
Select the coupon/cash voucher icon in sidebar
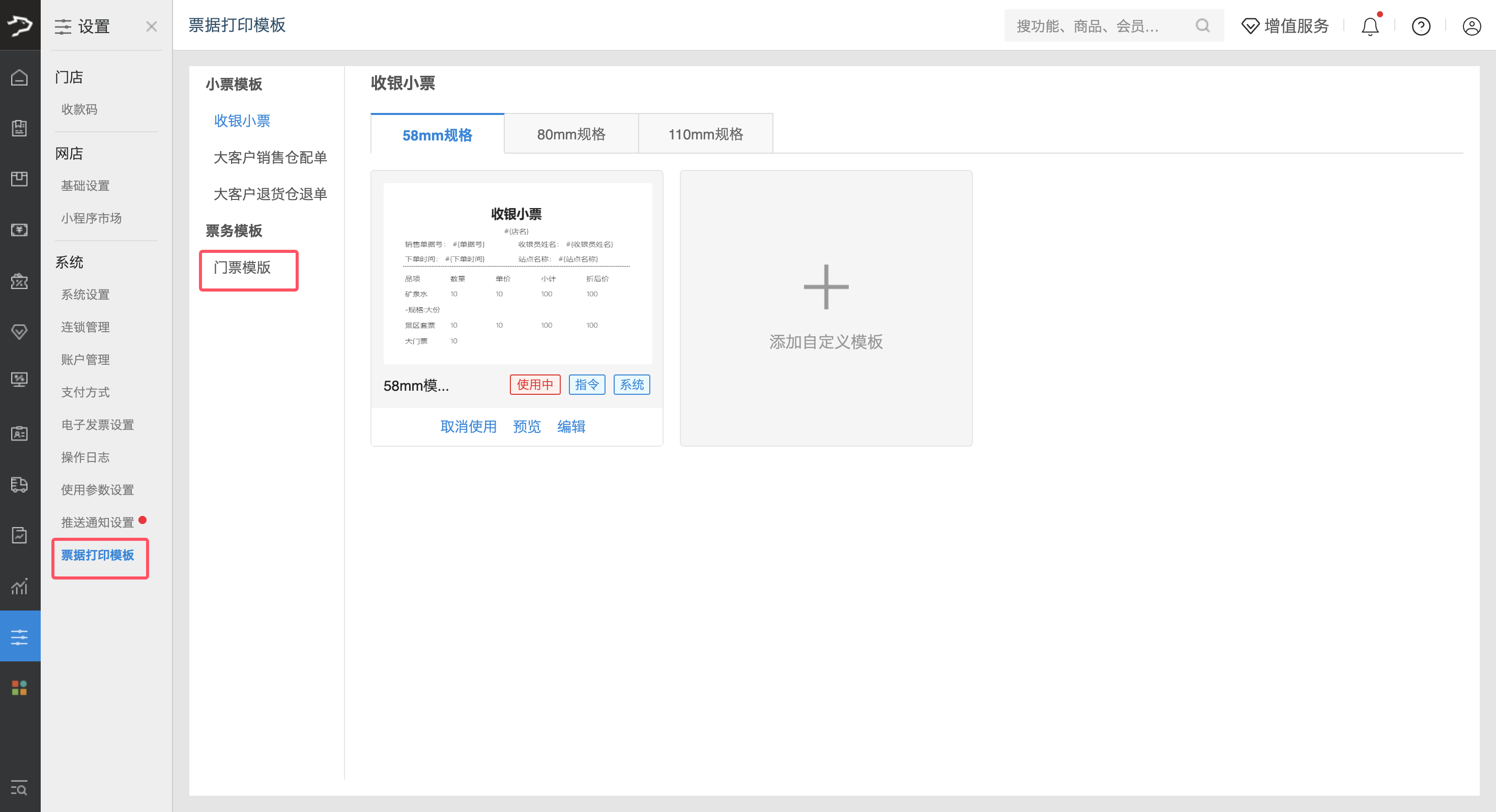coord(20,230)
